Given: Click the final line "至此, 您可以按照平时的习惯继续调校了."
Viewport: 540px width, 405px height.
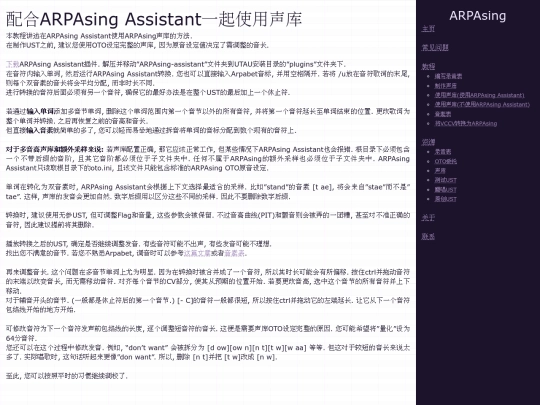Looking at the screenshot, I should (x=67, y=376).
